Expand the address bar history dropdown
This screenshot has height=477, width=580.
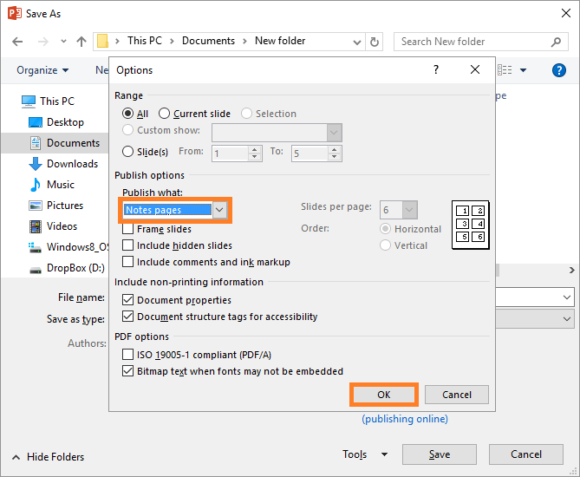tap(357, 42)
